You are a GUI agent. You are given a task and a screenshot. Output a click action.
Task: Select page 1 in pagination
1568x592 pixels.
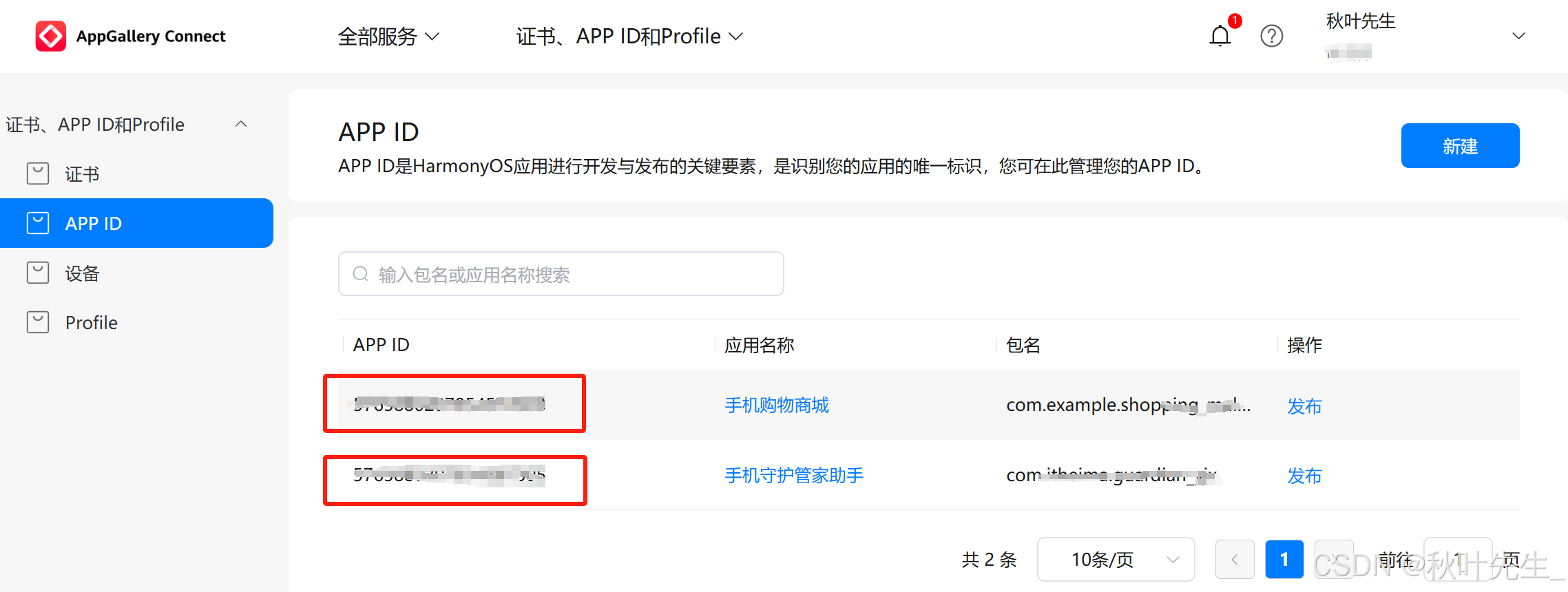1284,559
